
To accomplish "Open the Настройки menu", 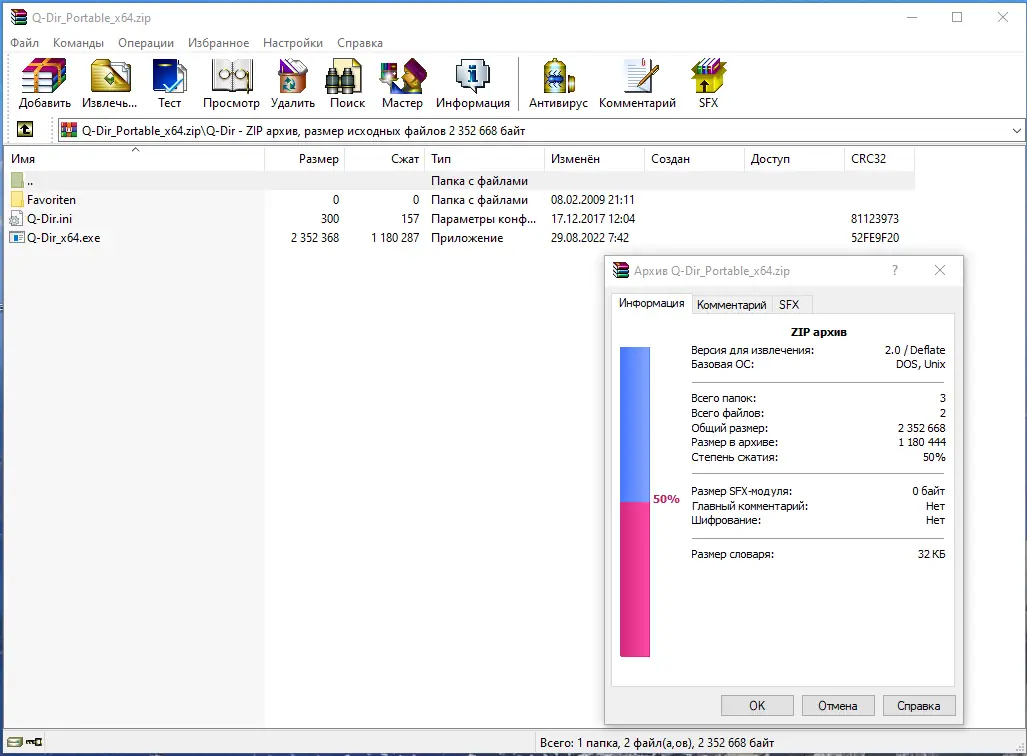I will (293, 43).
